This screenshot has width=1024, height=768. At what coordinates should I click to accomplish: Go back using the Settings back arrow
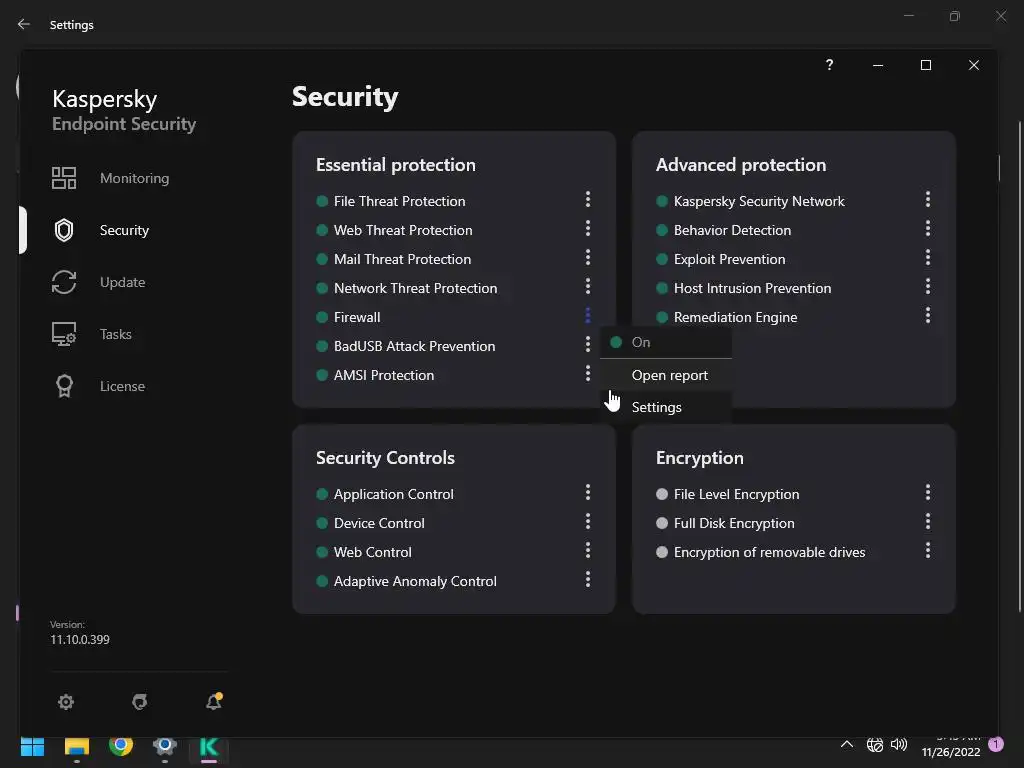pos(24,24)
